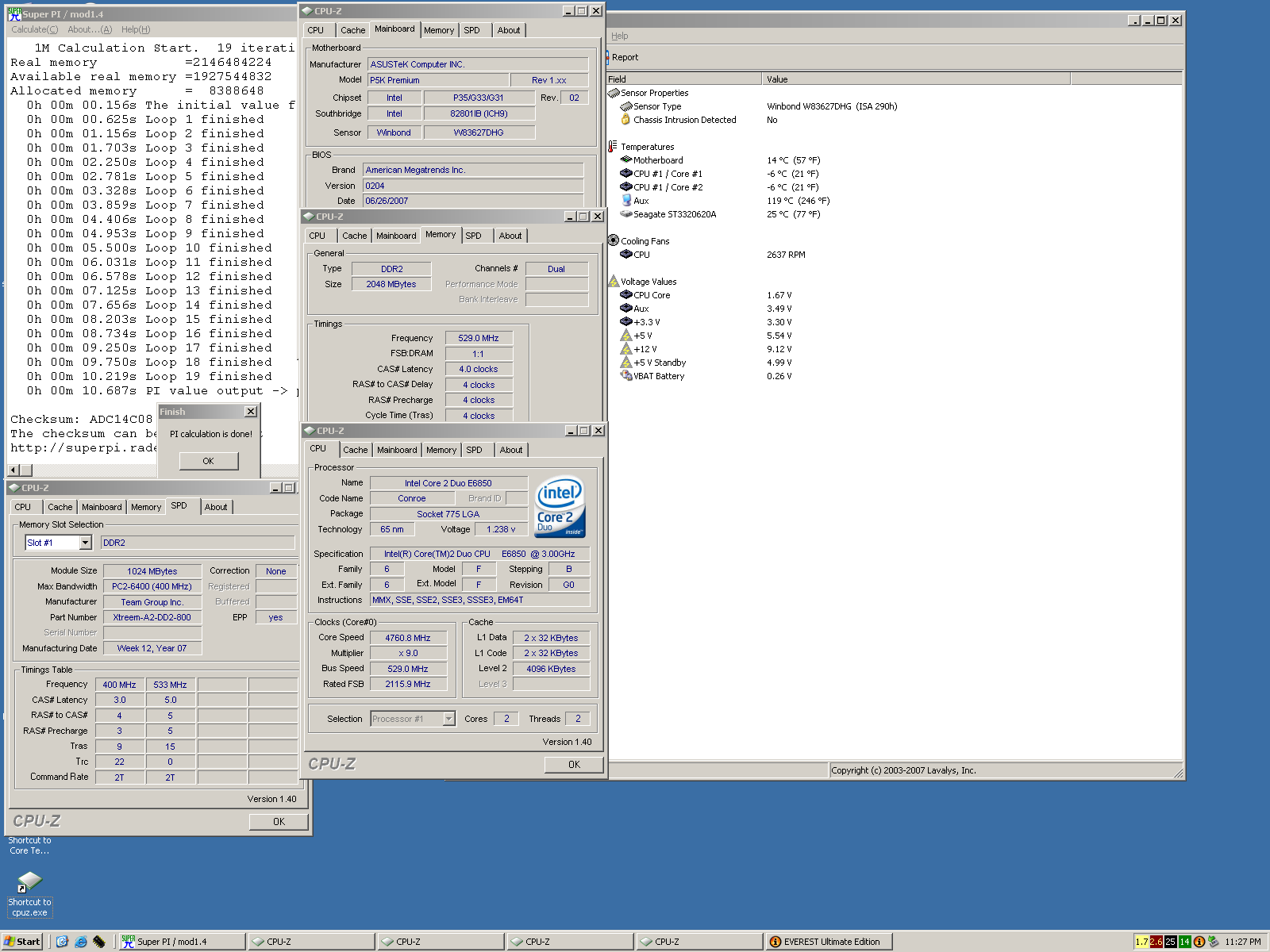Click OK in the CPU-Z SPD window
The height and width of the screenshot is (952, 1270).
(x=279, y=822)
